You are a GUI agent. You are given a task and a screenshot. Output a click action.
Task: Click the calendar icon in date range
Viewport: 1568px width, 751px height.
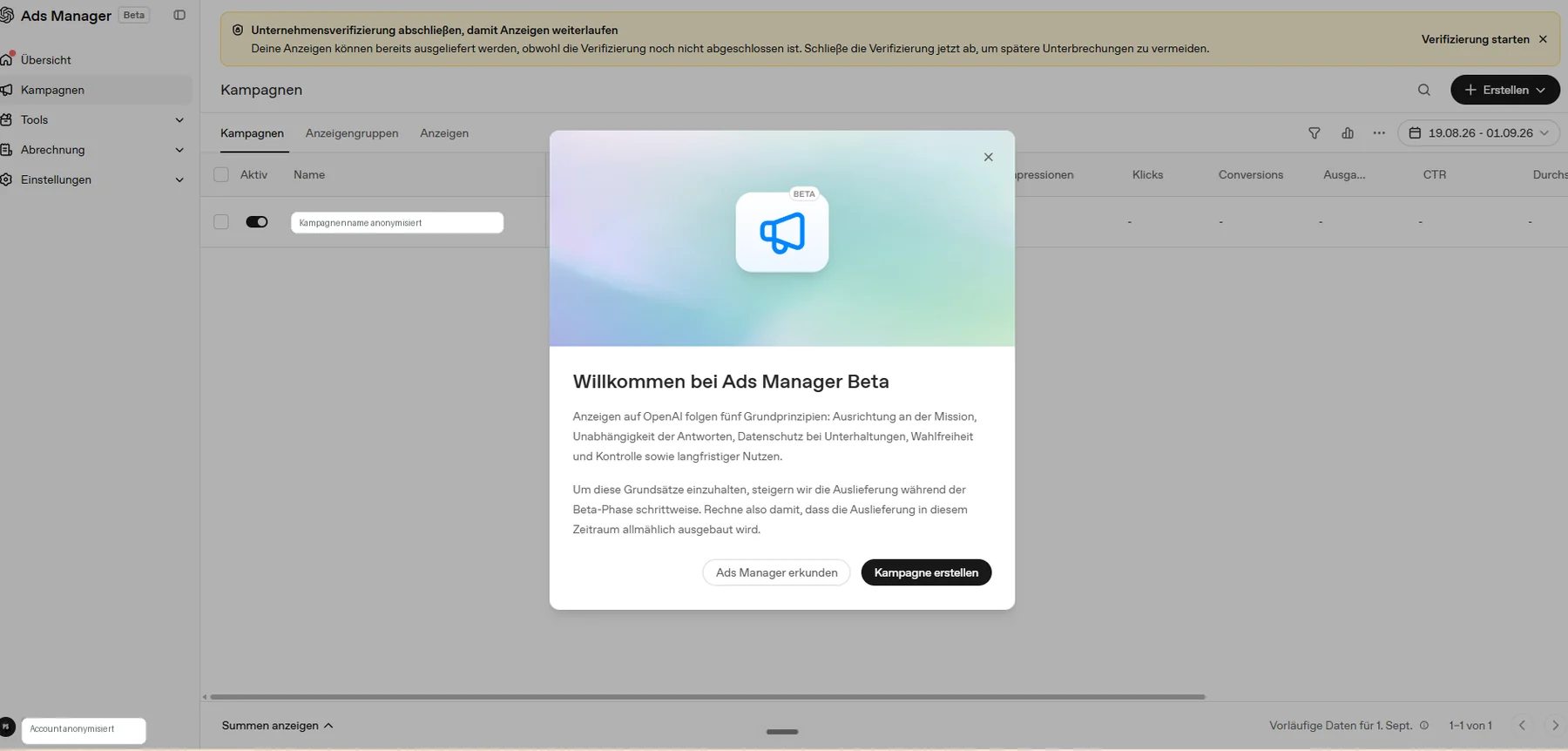(1415, 133)
